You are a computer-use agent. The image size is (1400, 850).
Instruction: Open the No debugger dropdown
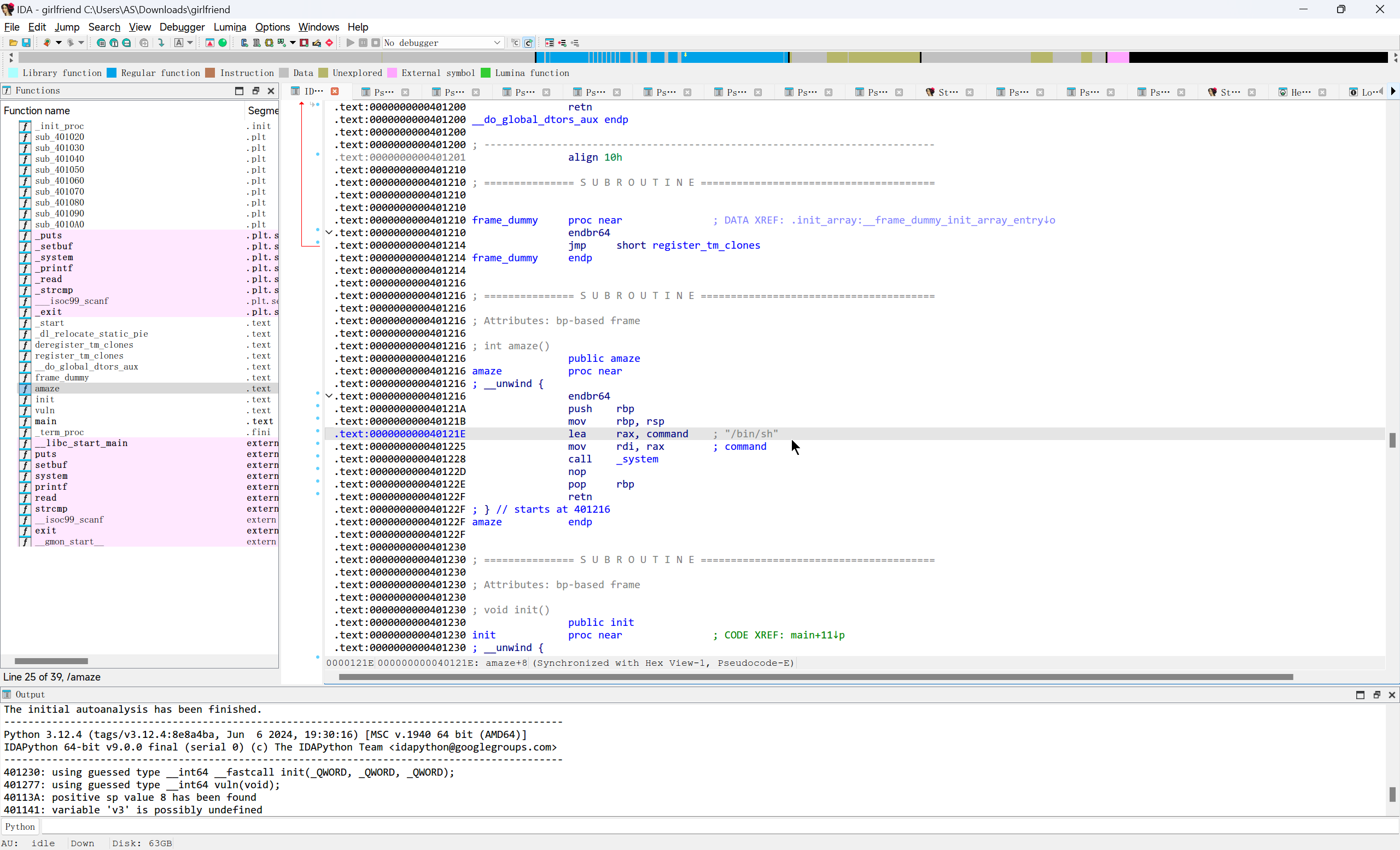(497, 43)
